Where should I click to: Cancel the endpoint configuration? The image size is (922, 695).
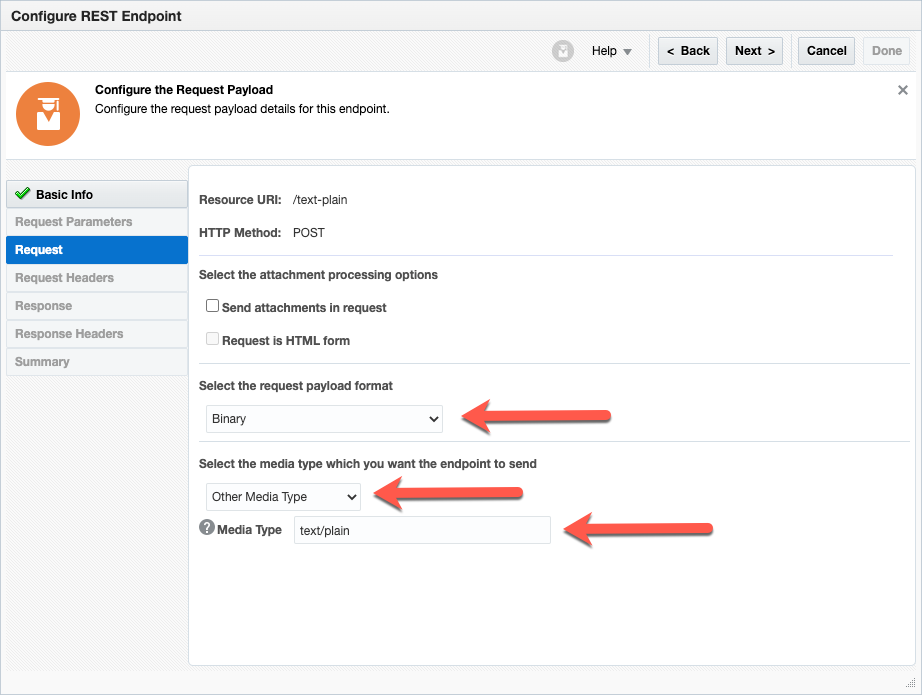tap(826, 51)
